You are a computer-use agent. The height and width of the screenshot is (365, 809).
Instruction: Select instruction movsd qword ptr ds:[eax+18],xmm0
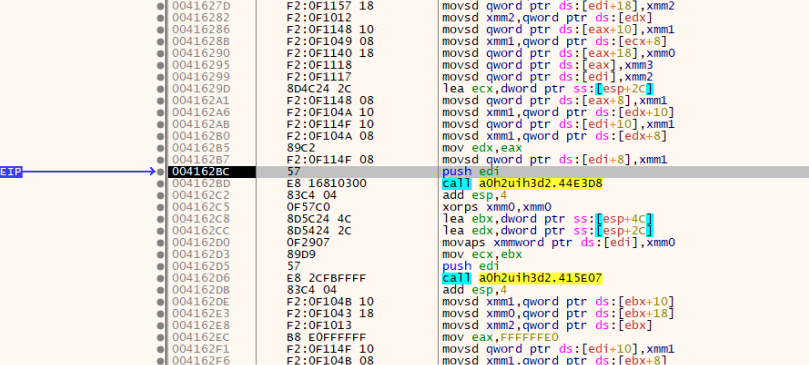pos(558,53)
